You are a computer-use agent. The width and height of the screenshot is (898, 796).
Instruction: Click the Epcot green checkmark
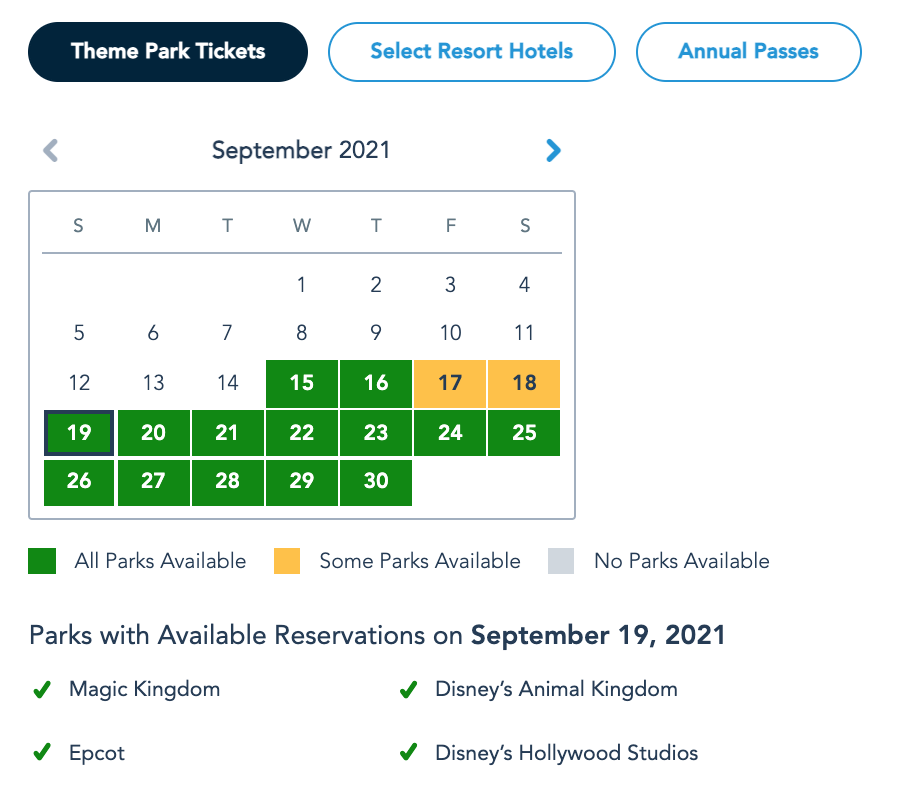(42, 753)
